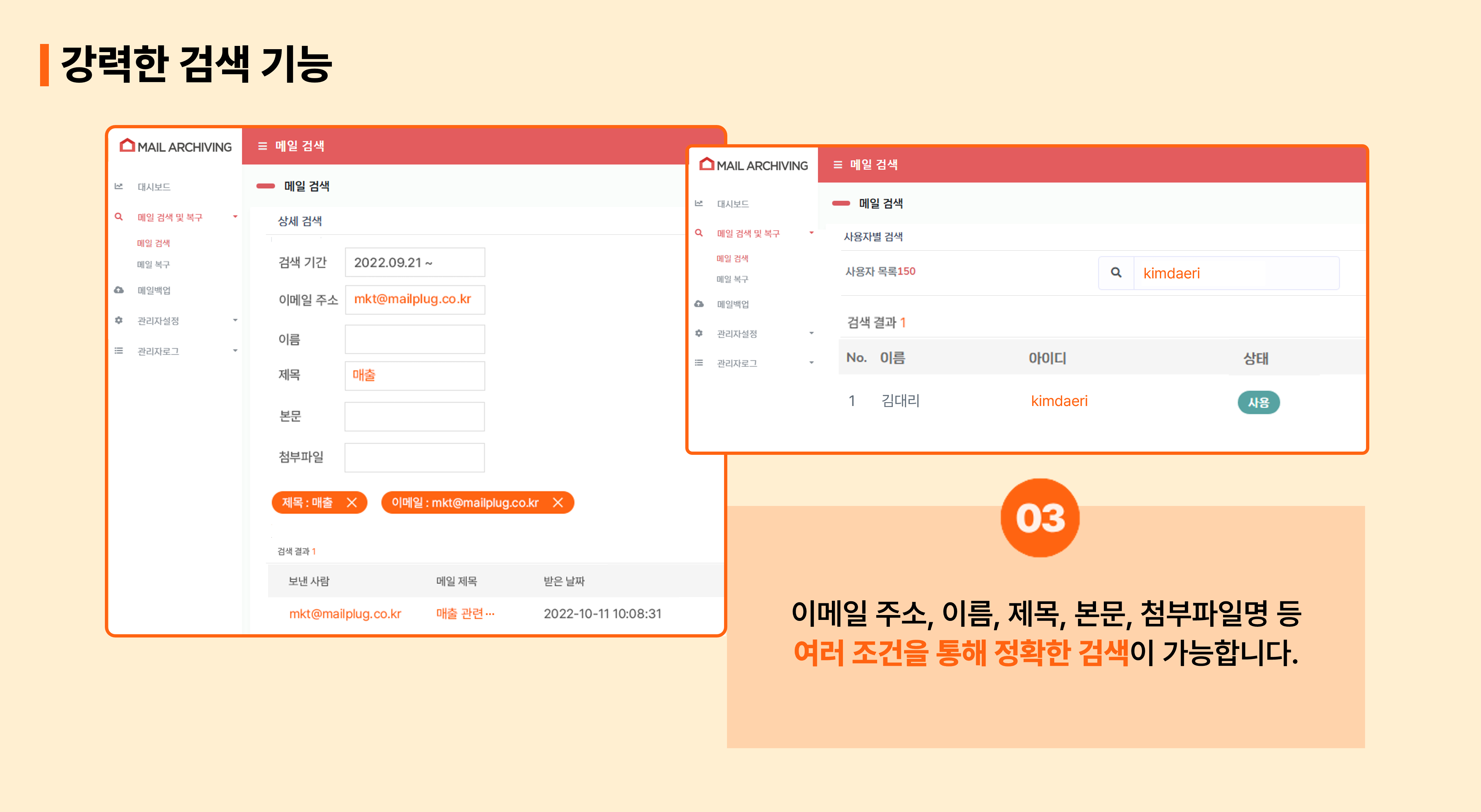Remove the 이메일 mkt@mailplug.co.kr filter tag

tap(558, 503)
